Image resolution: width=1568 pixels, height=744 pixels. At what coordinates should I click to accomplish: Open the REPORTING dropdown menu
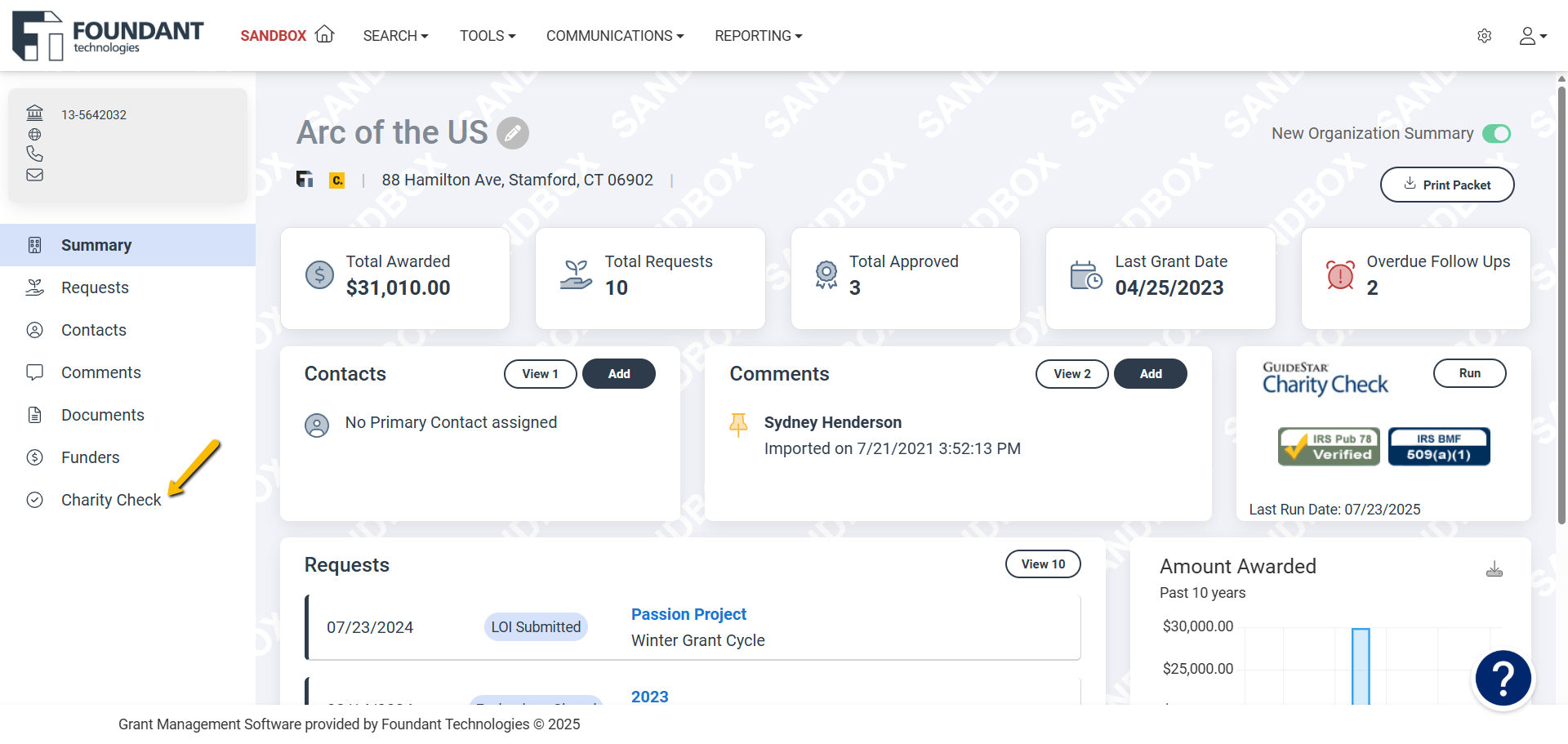[759, 36]
